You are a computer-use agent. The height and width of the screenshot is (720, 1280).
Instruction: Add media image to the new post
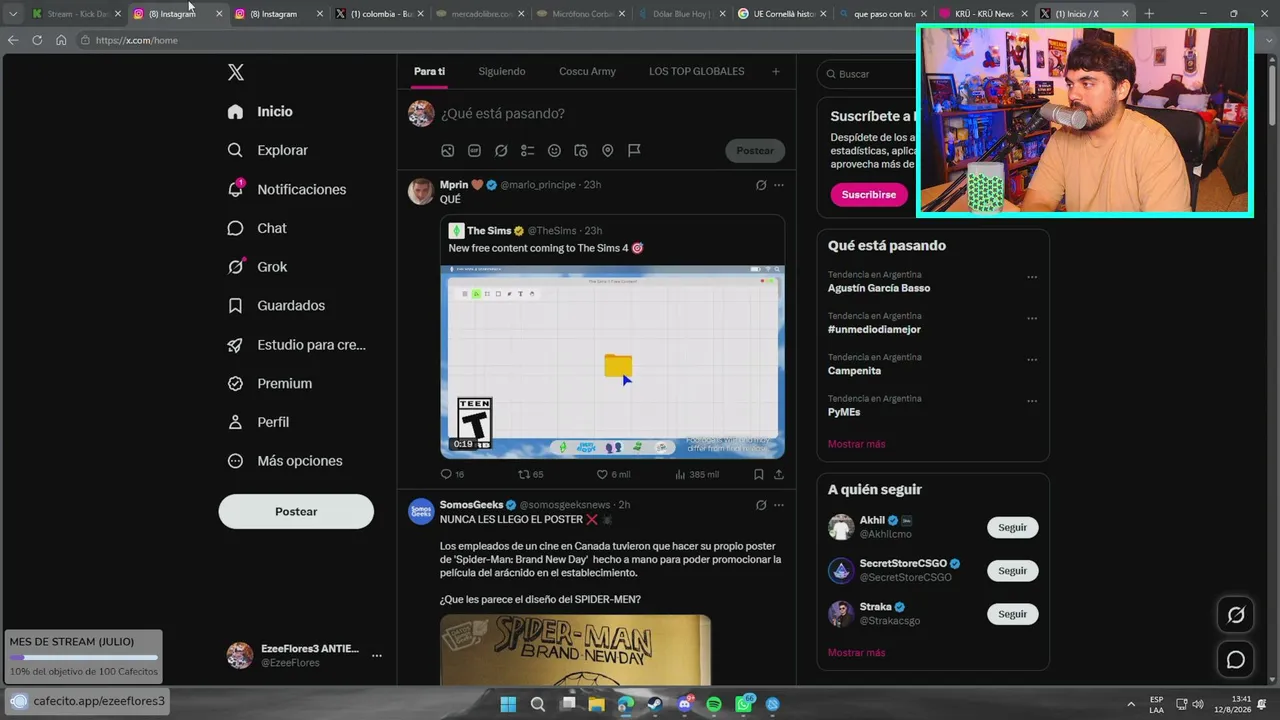(448, 151)
